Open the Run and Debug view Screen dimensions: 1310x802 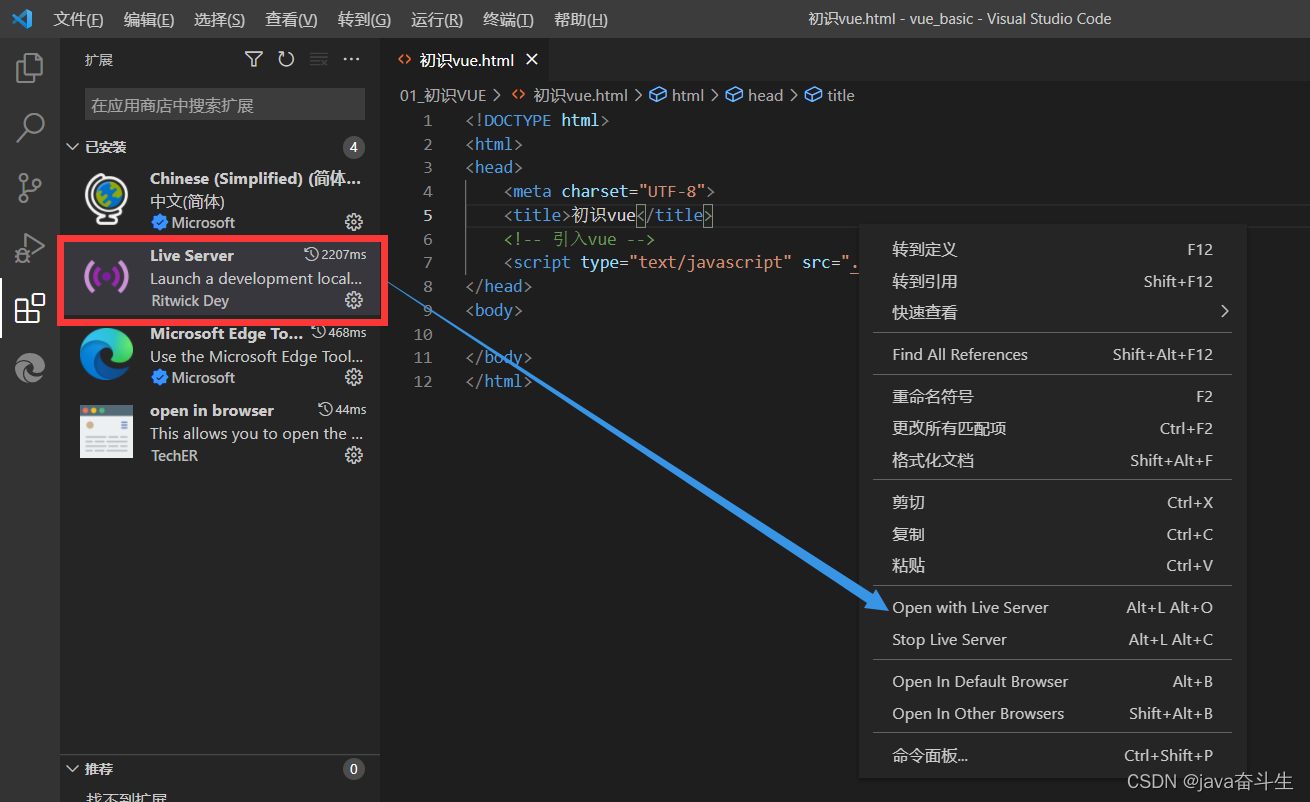point(30,247)
